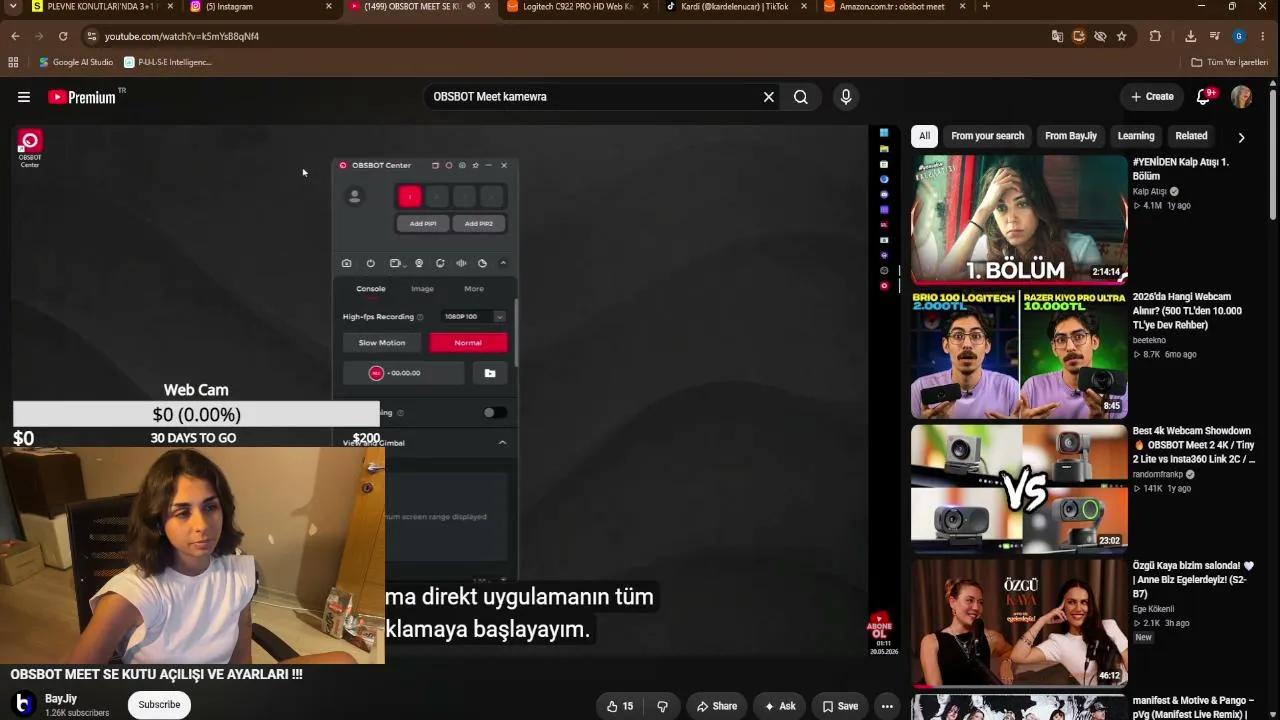The image size is (1280, 720).
Task: Open the Özgü Kaya bizim salonda thumbnail
Action: [x=1019, y=623]
